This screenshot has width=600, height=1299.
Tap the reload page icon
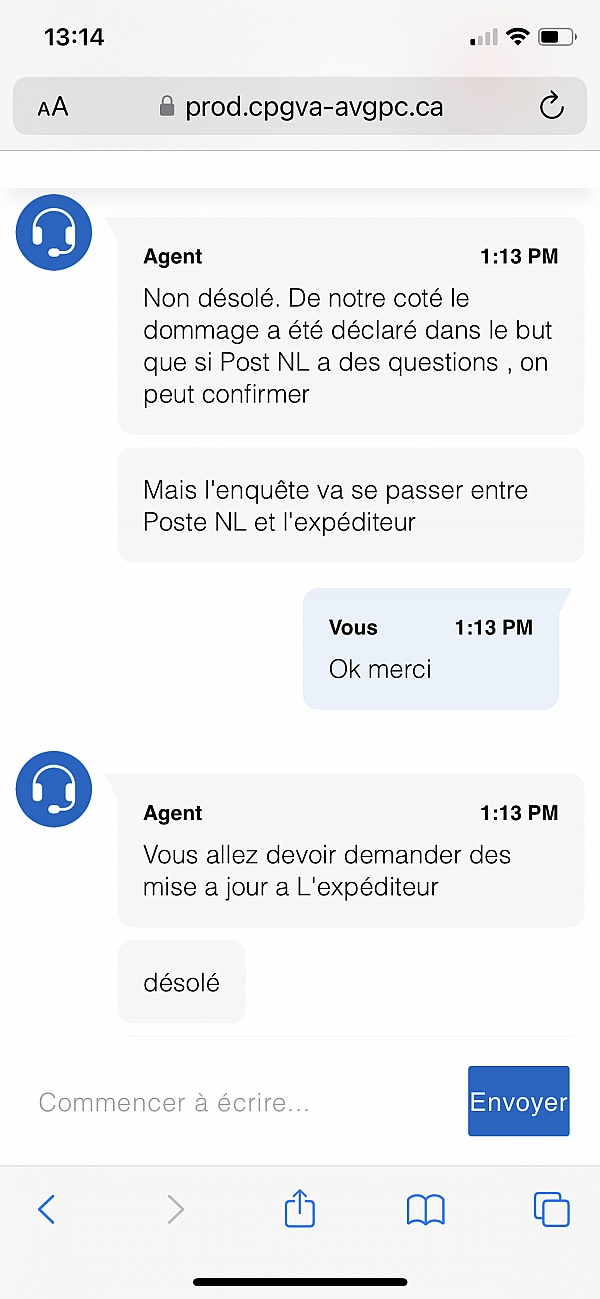[x=551, y=106]
